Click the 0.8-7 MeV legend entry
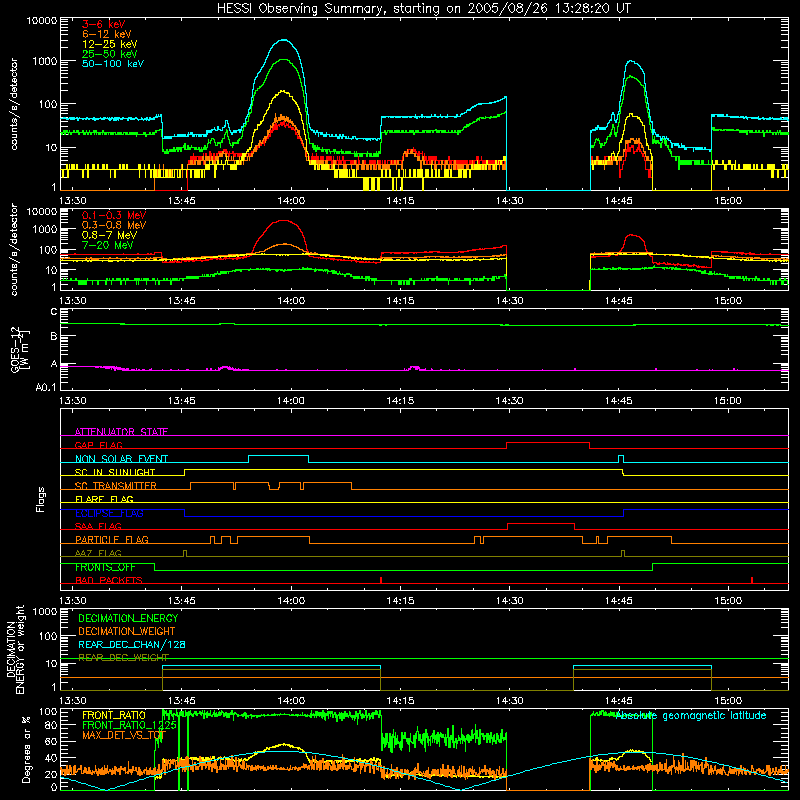Image resolution: width=800 pixels, height=800 pixels. coord(109,235)
